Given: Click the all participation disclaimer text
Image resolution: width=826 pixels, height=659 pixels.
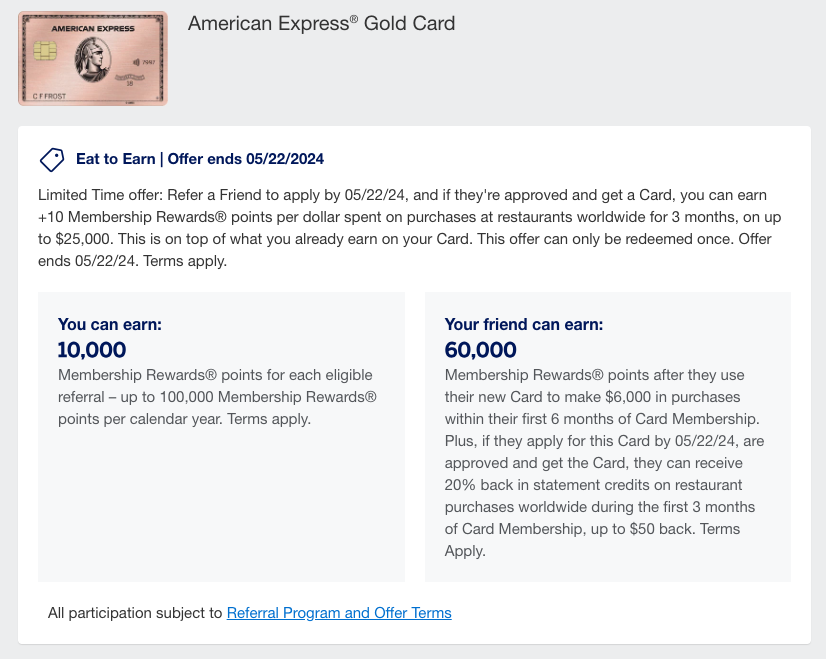Looking at the screenshot, I should 135,613.
